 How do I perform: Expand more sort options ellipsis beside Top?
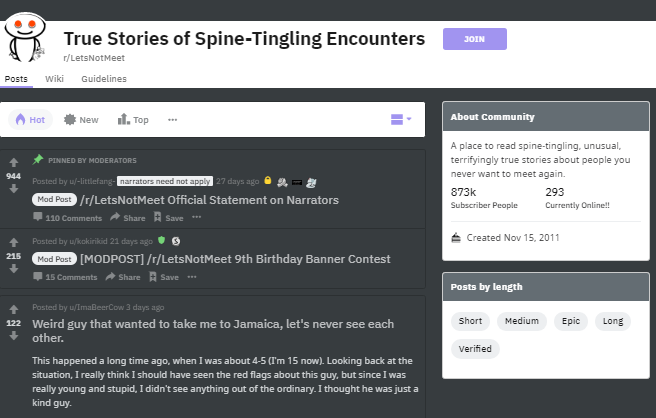click(173, 120)
